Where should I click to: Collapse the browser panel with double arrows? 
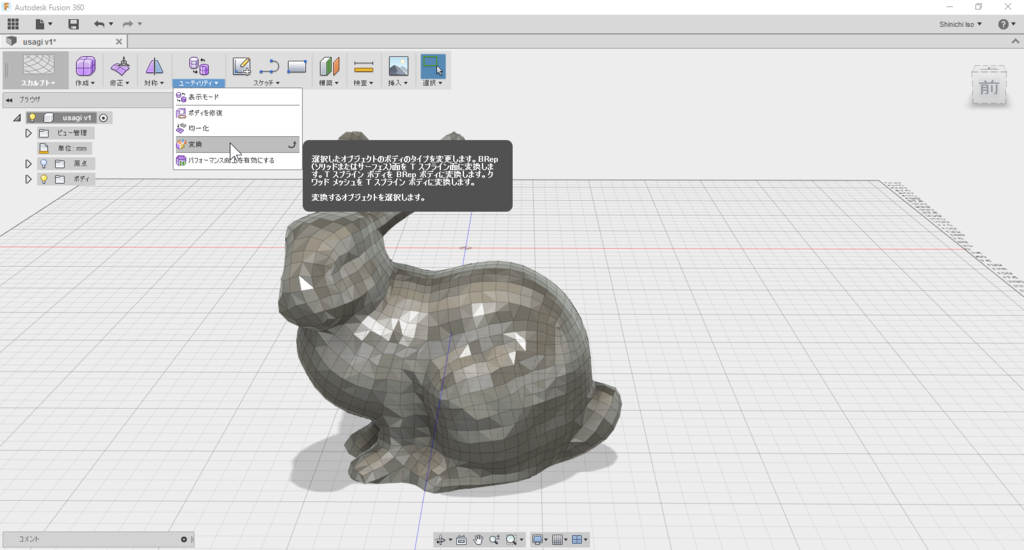[9, 100]
